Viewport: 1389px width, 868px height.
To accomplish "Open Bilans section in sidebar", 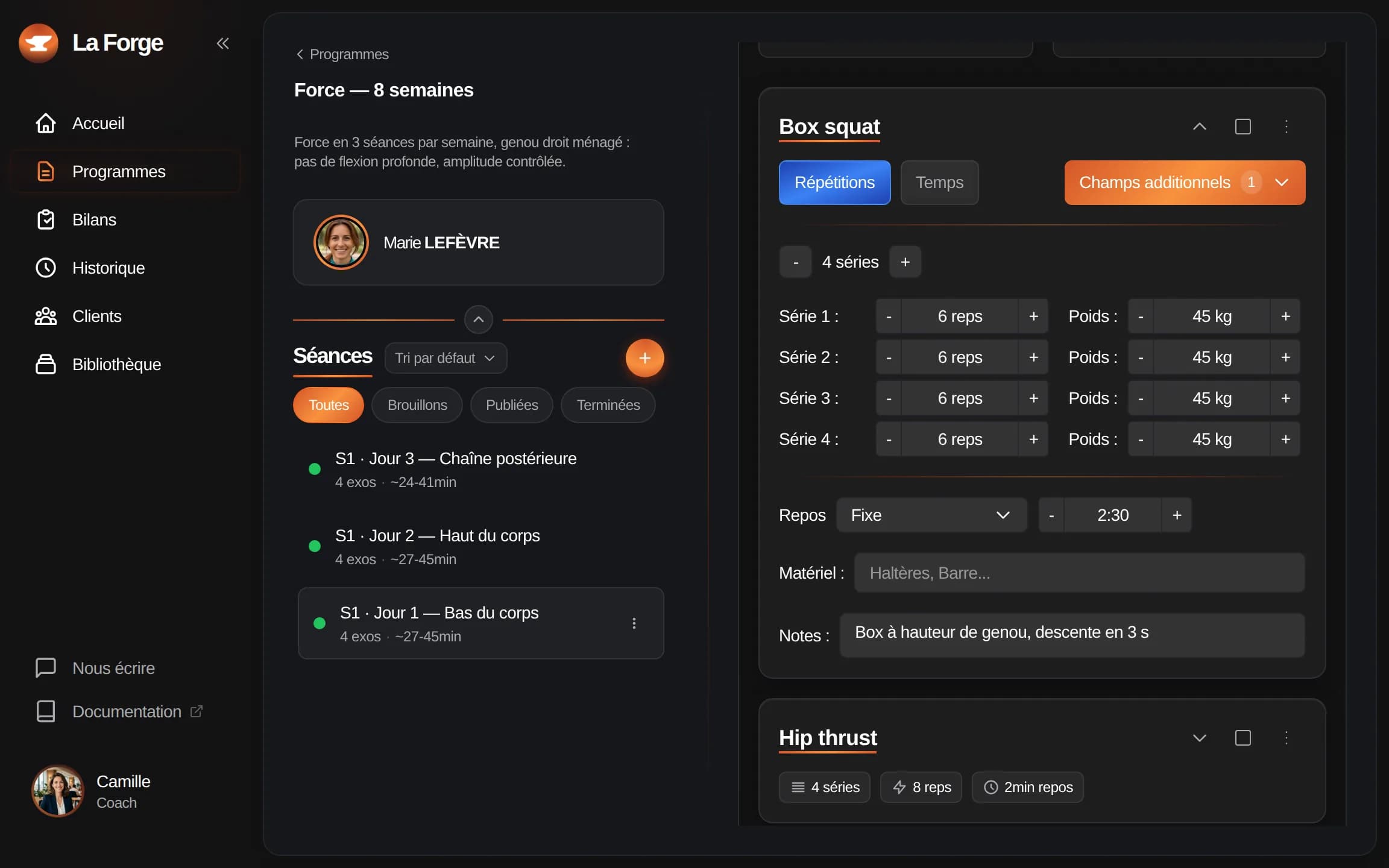I will click(125, 219).
